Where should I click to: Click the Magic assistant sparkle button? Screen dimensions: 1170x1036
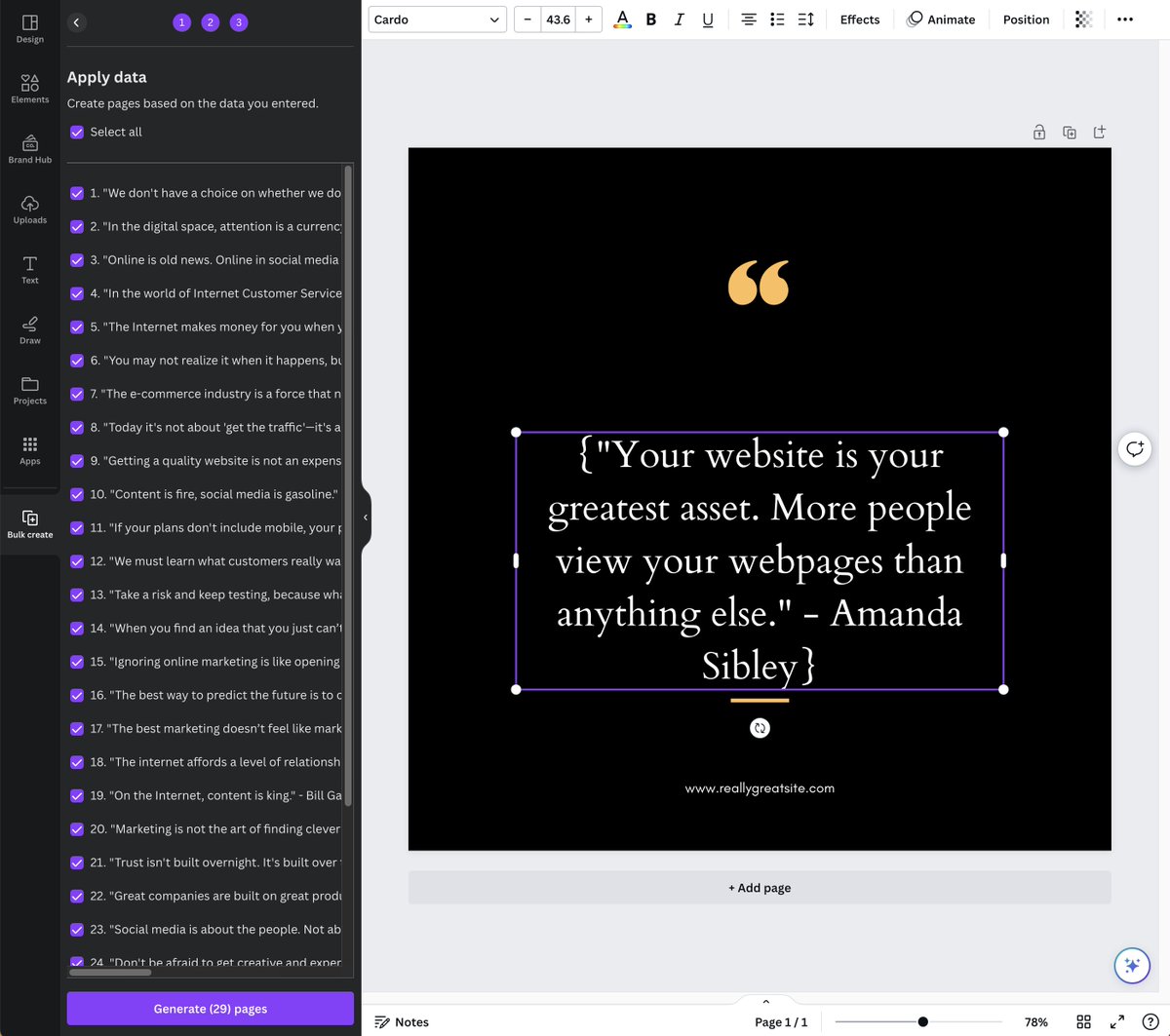(x=1132, y=966)
